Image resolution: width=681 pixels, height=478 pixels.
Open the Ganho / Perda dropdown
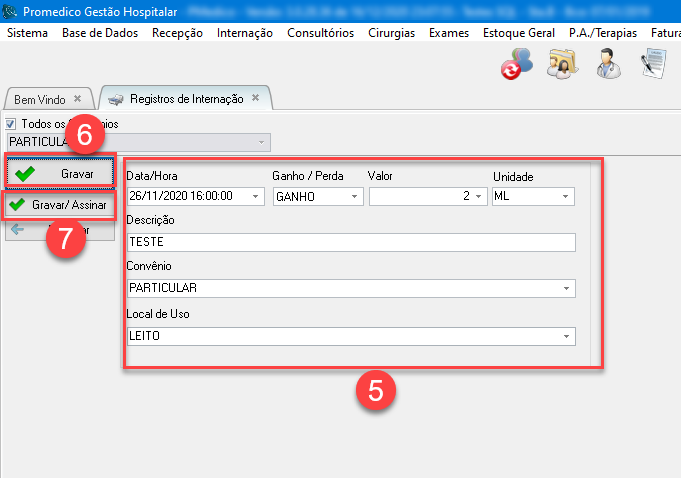(354, 197)
